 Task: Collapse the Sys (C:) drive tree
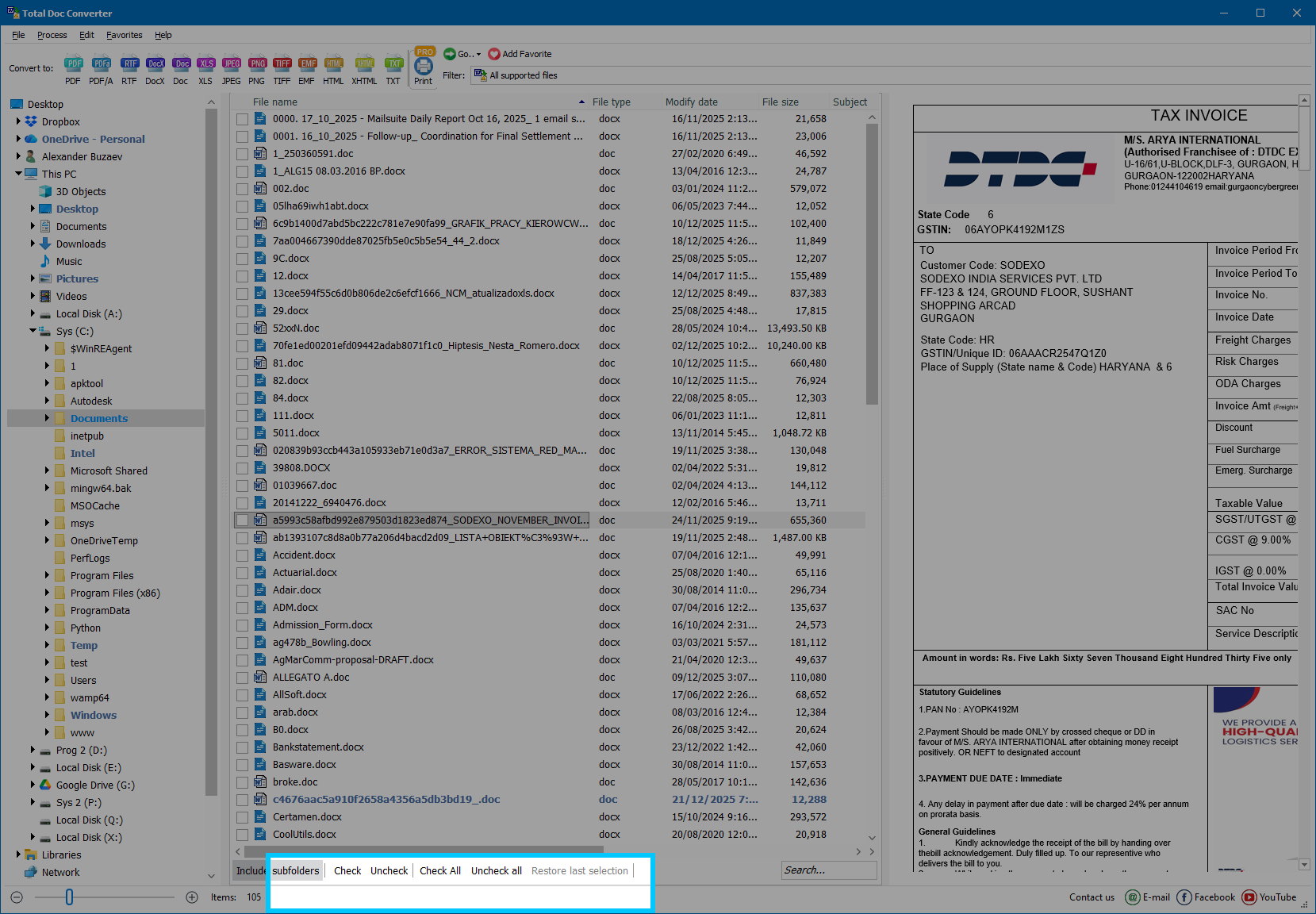click(31, 331)
